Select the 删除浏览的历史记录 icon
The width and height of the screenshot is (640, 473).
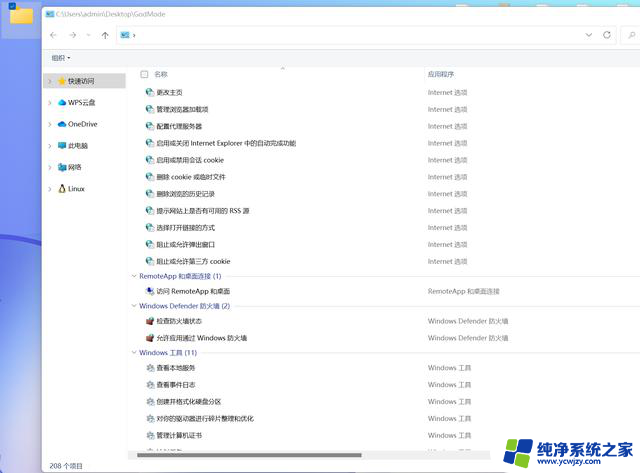click(150, 193)
